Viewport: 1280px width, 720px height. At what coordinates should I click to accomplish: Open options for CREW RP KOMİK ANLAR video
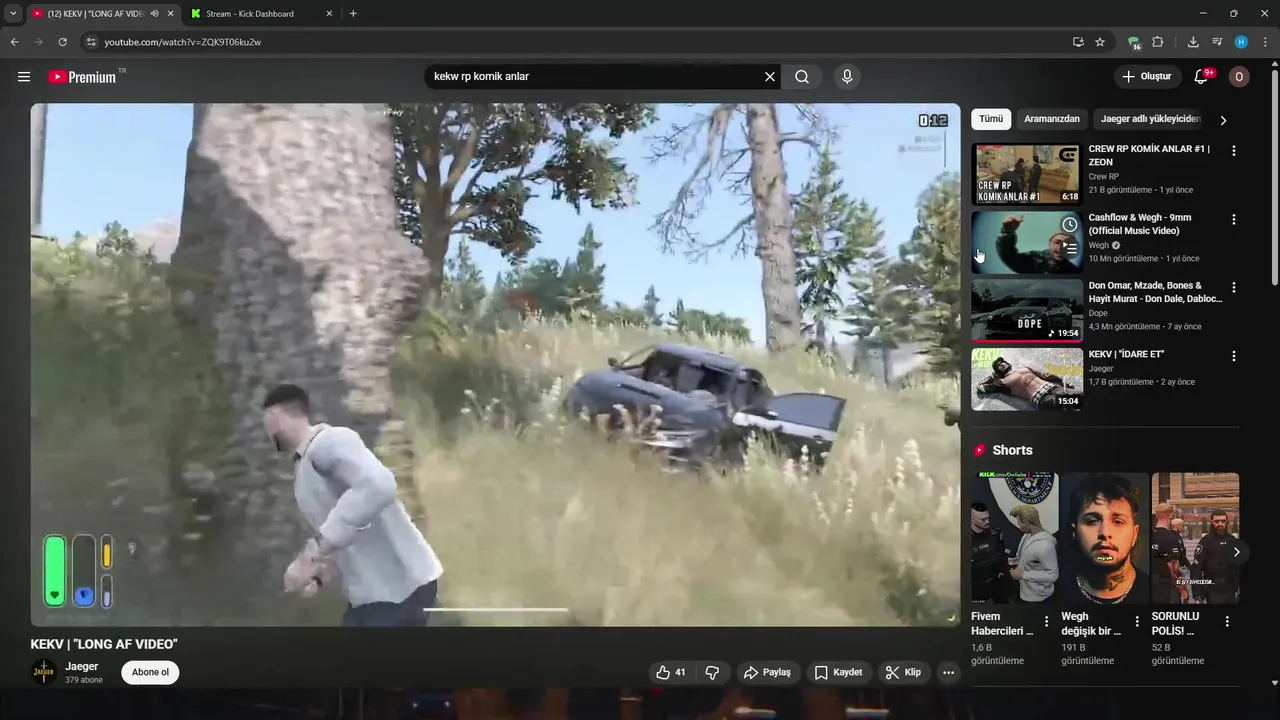coord(1233,151)
